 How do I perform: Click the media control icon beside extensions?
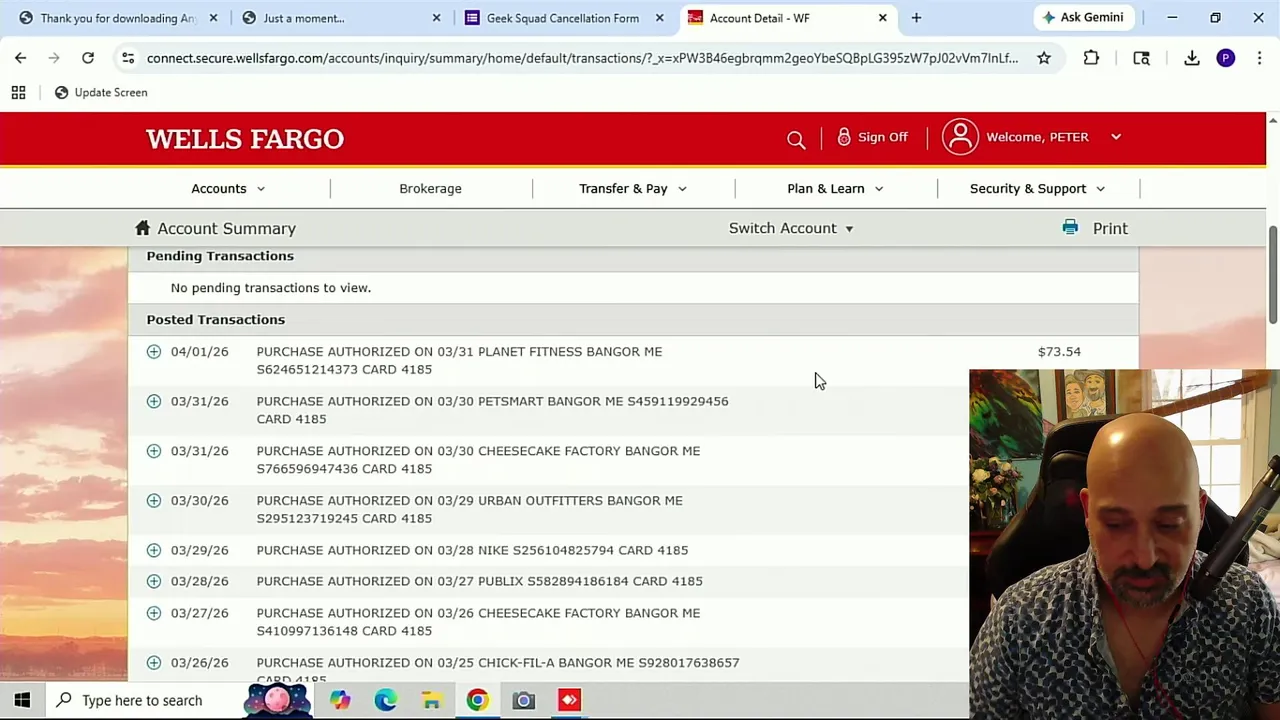1141,58
